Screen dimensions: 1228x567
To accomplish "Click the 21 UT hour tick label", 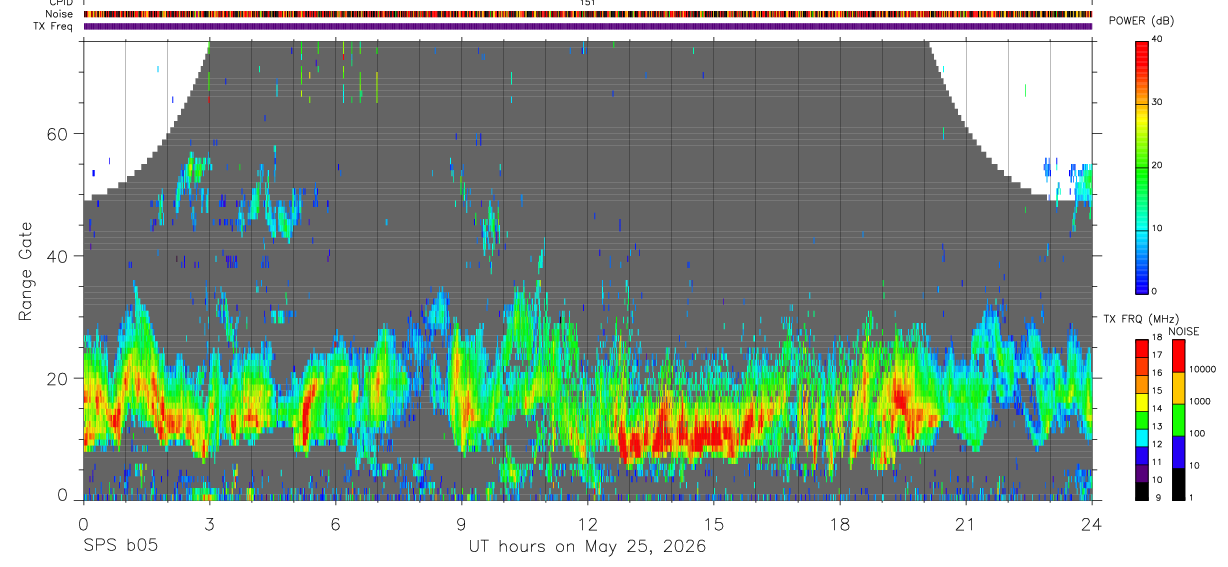I will coord(966,524).
